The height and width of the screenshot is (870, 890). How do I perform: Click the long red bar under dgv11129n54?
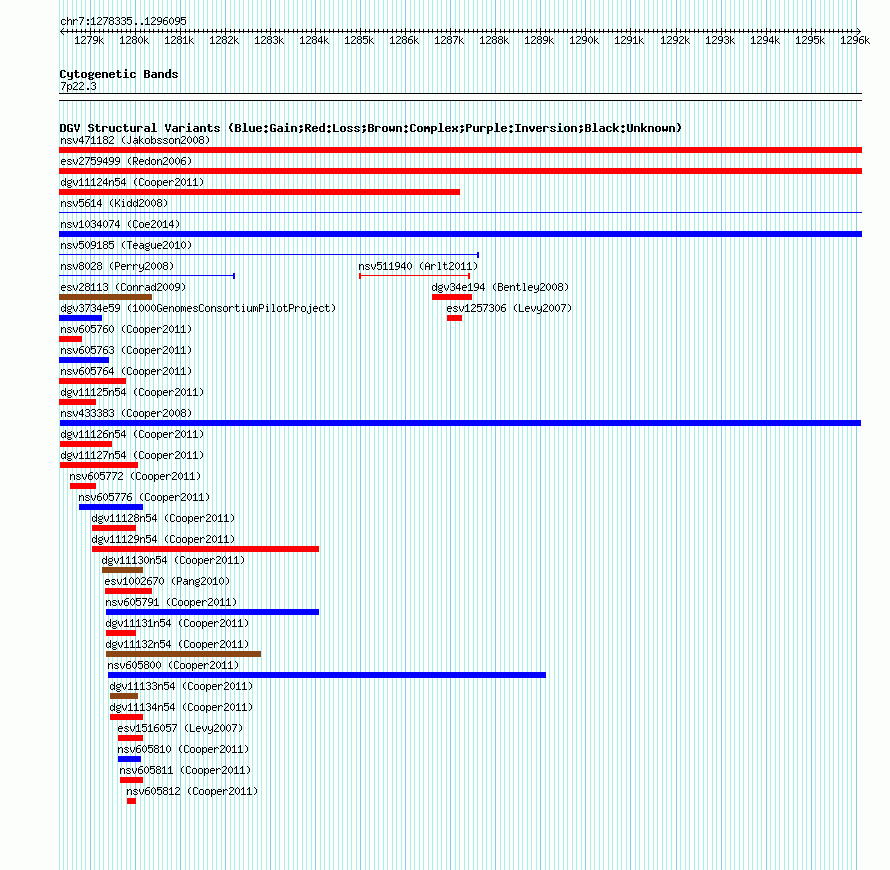point(205,549)
